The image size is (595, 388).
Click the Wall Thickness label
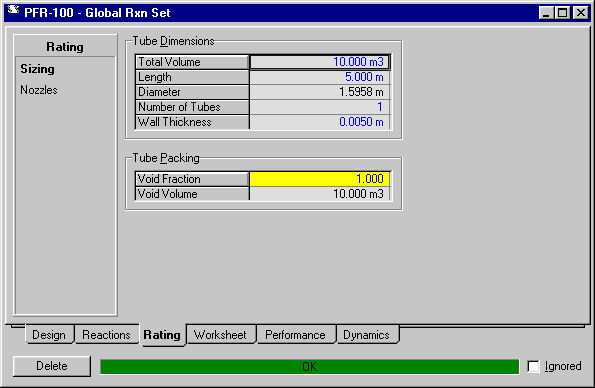pyautogui.click(x=192, y=122)
